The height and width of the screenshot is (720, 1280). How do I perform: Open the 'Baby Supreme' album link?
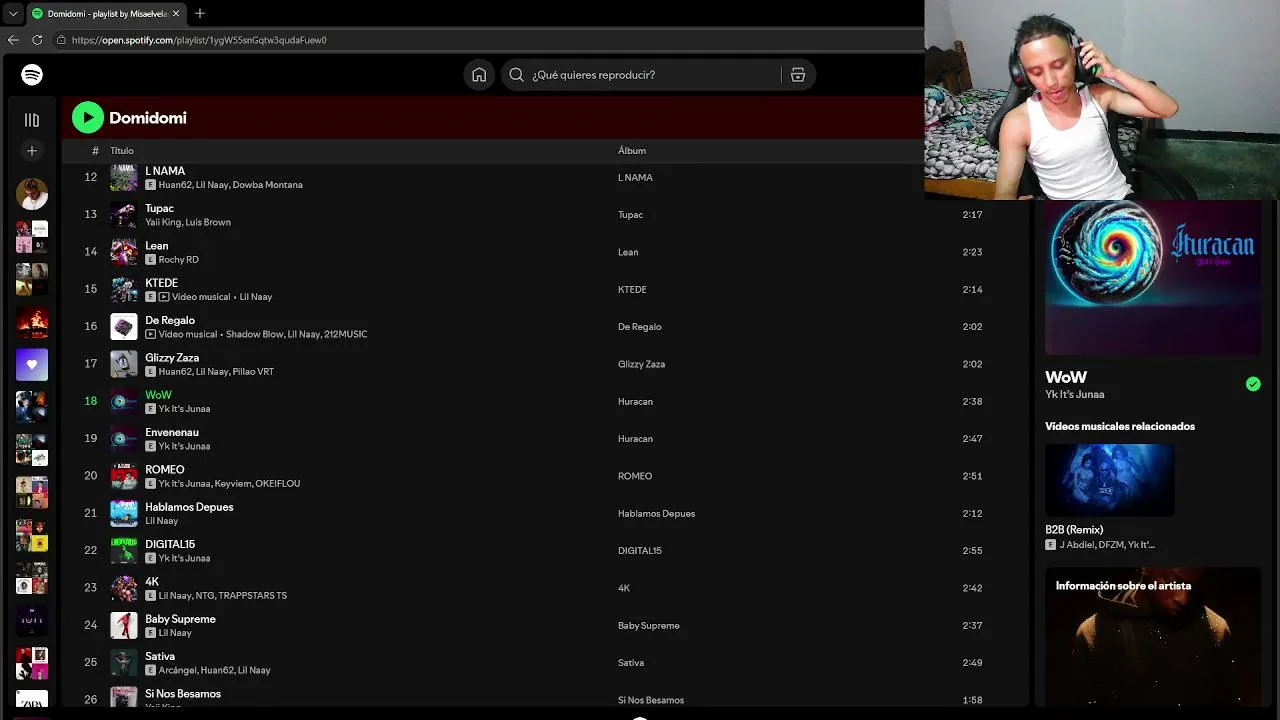[x=649, y=626]
